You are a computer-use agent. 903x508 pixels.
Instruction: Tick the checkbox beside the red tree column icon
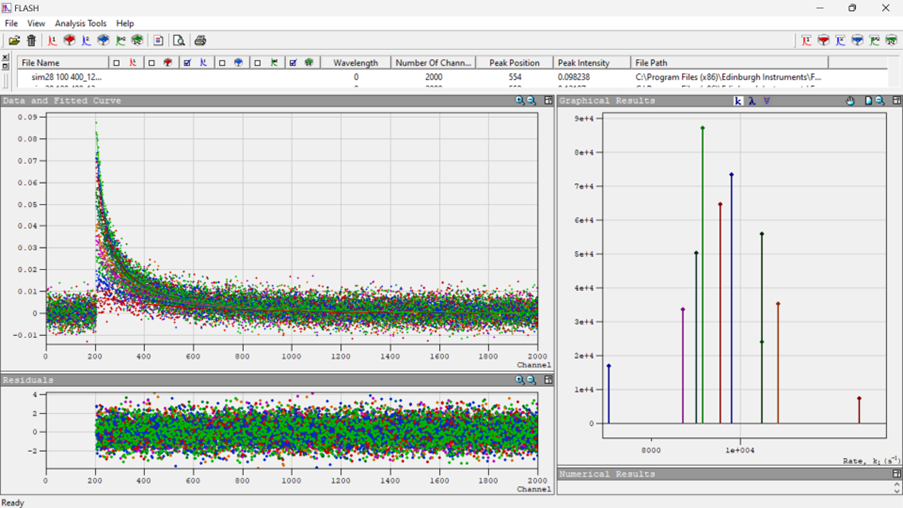pos(151,63)
